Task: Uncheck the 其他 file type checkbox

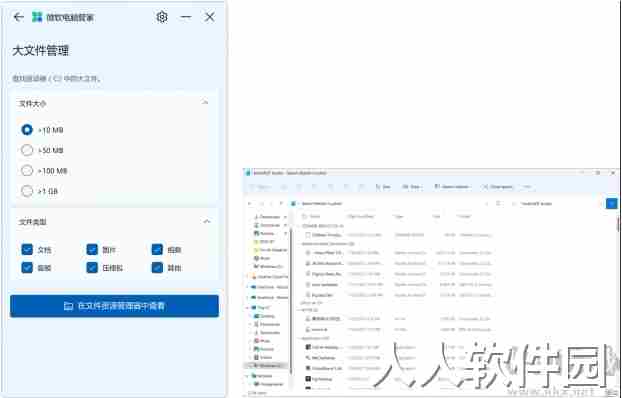Action: coord(157,267)
